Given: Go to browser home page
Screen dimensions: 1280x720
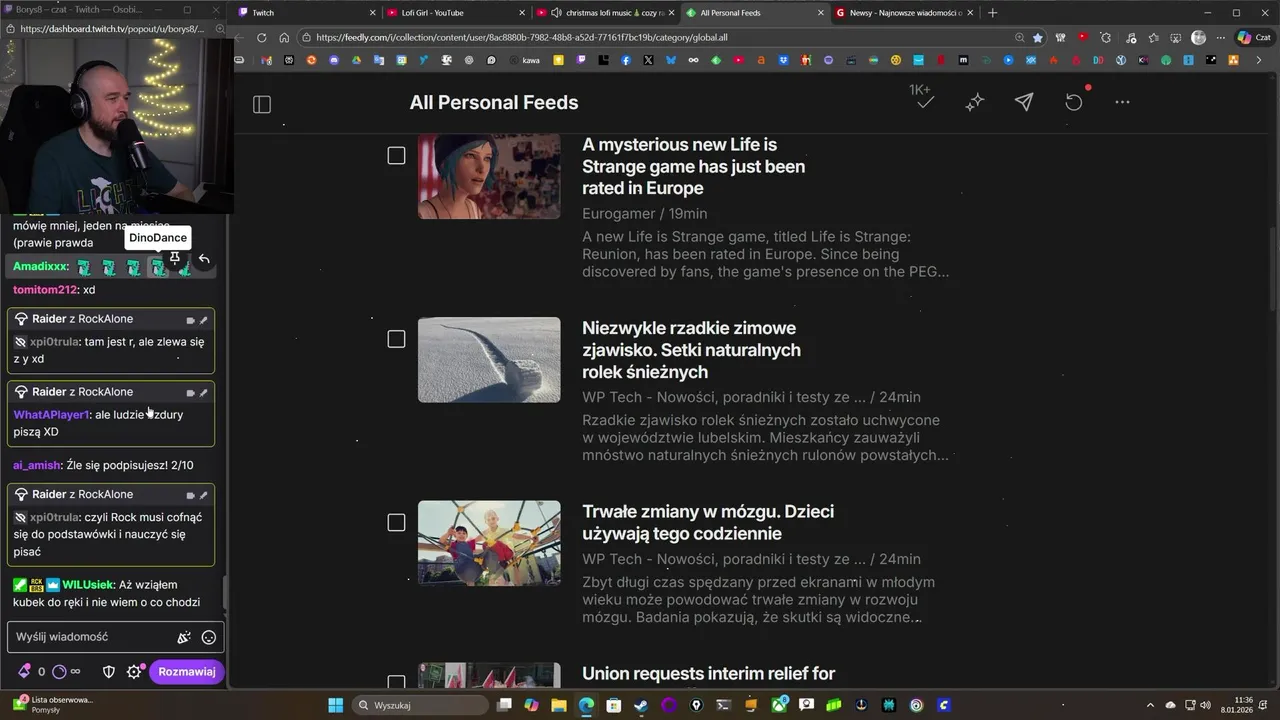Looking at the screenshot, I should (284, 38).
